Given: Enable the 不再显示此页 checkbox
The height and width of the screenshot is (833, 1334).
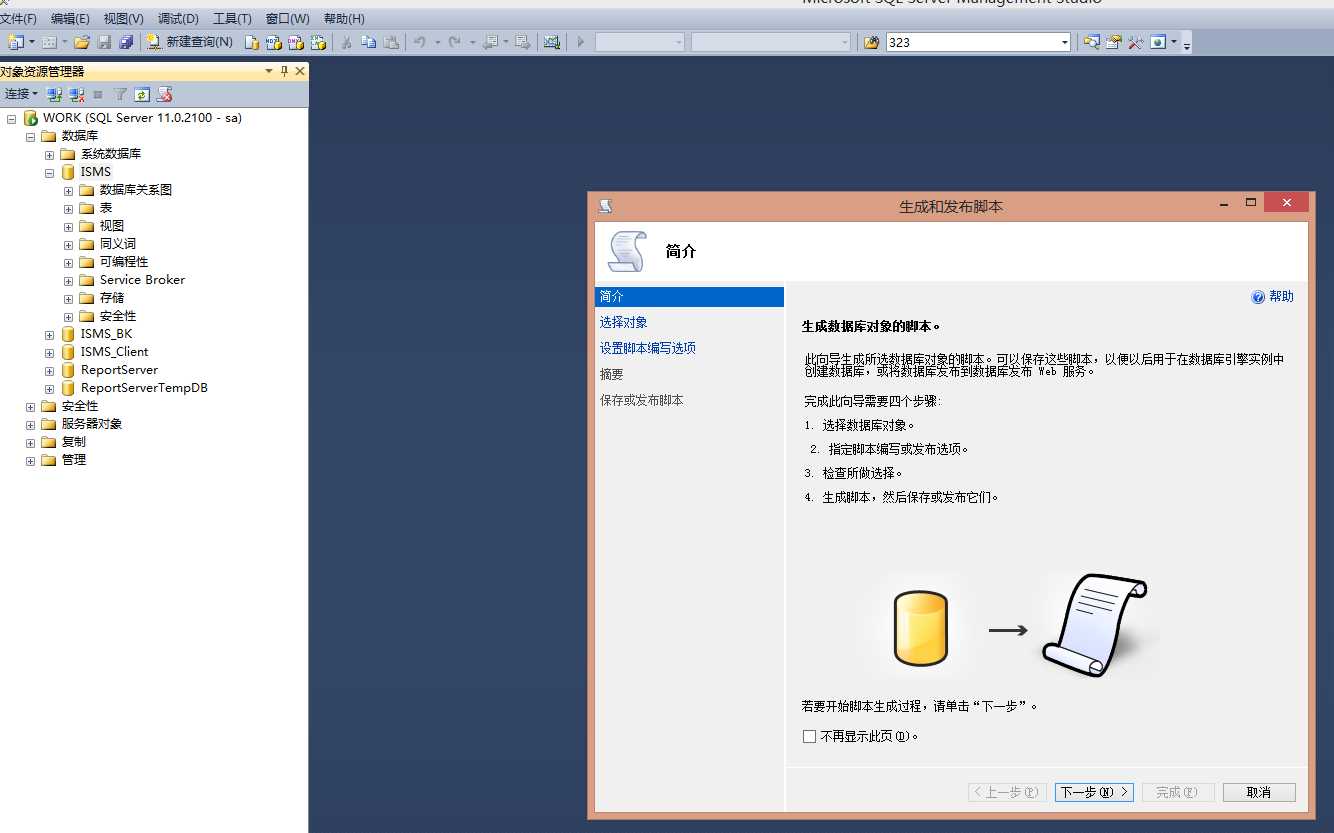Looking at the screenshot, I should (x=810, y=736).
